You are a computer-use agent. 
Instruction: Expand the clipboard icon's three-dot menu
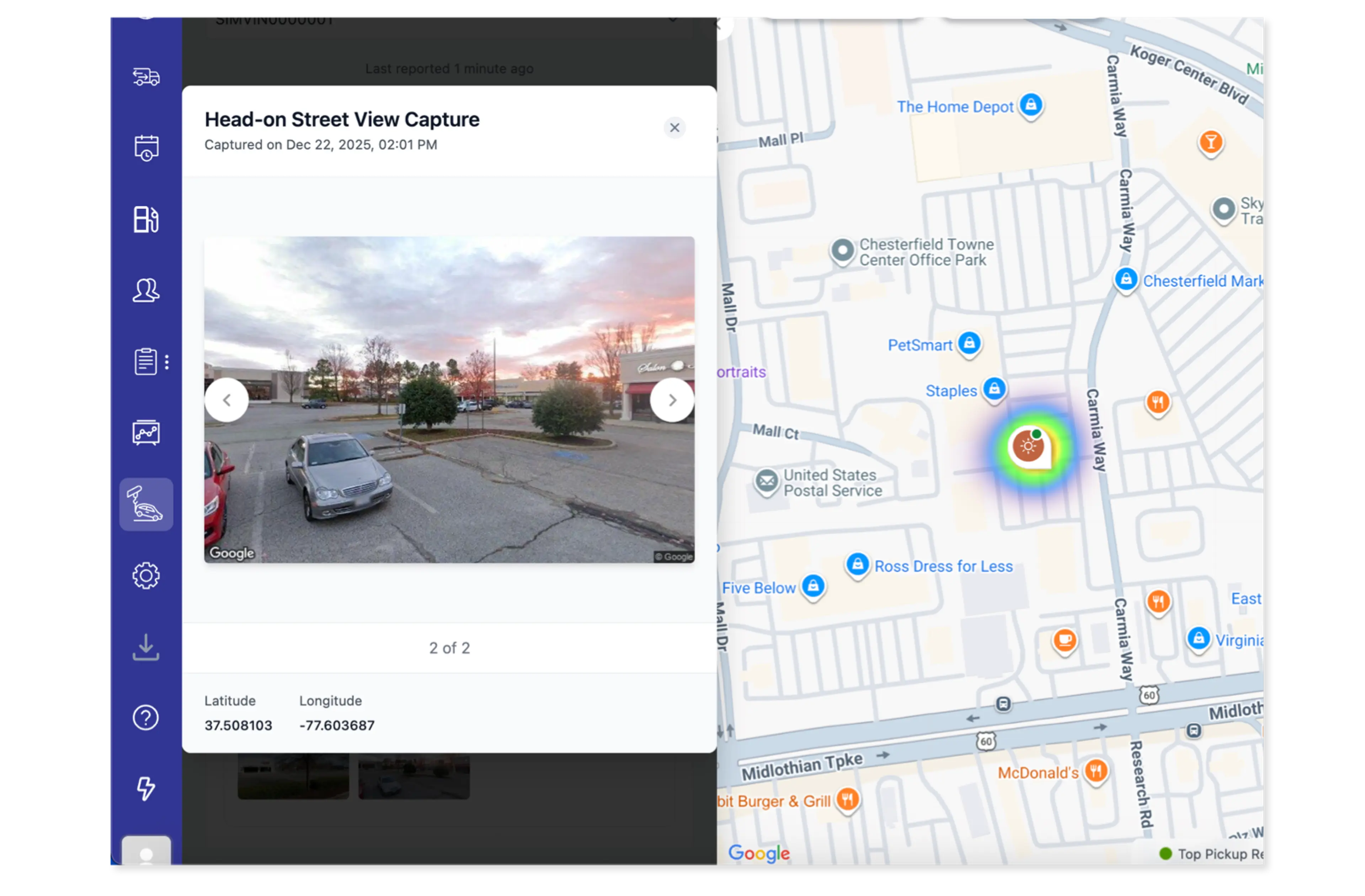pyautogui.click(x=167, y=362)
